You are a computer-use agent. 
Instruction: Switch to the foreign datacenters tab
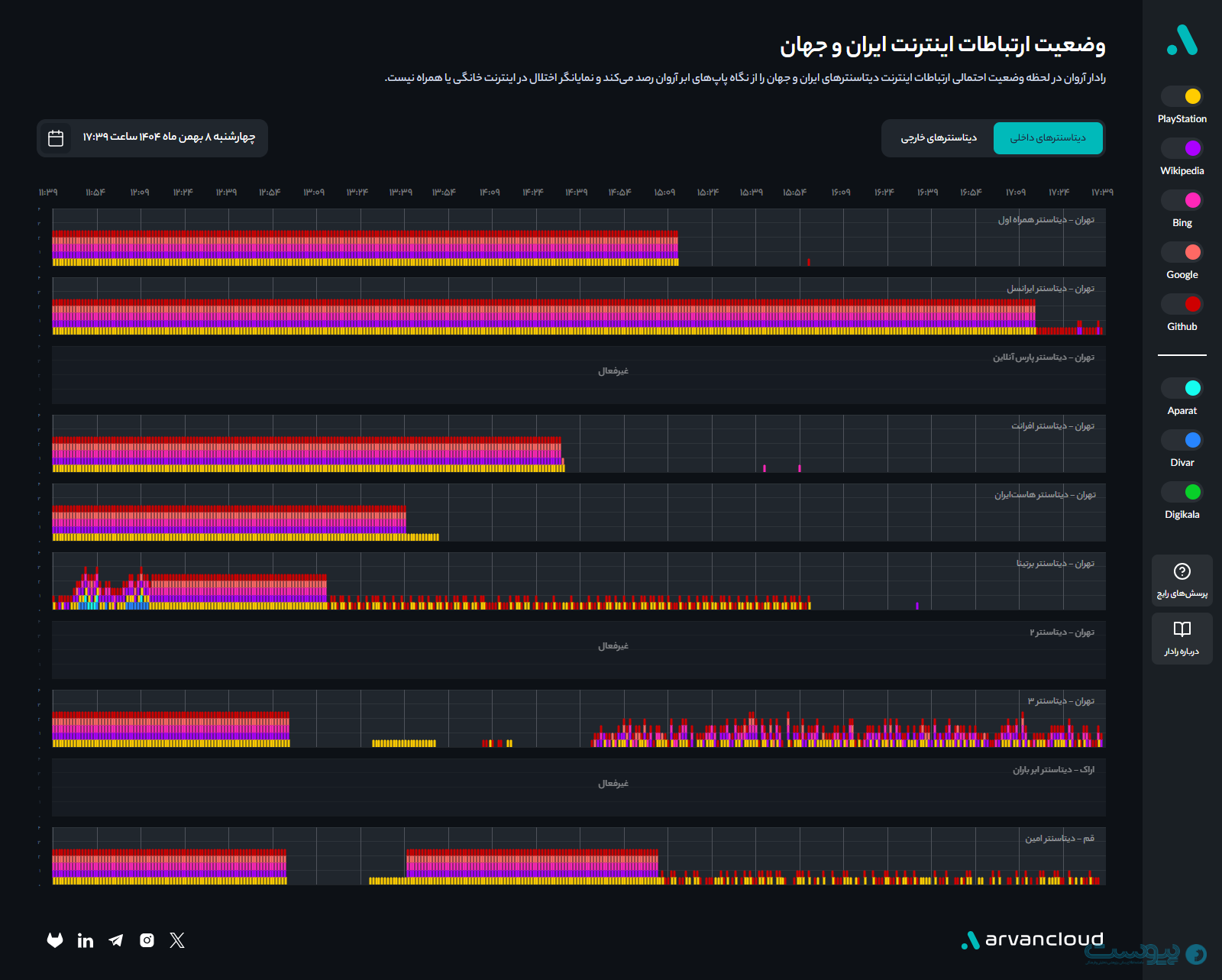coord(938,138)
